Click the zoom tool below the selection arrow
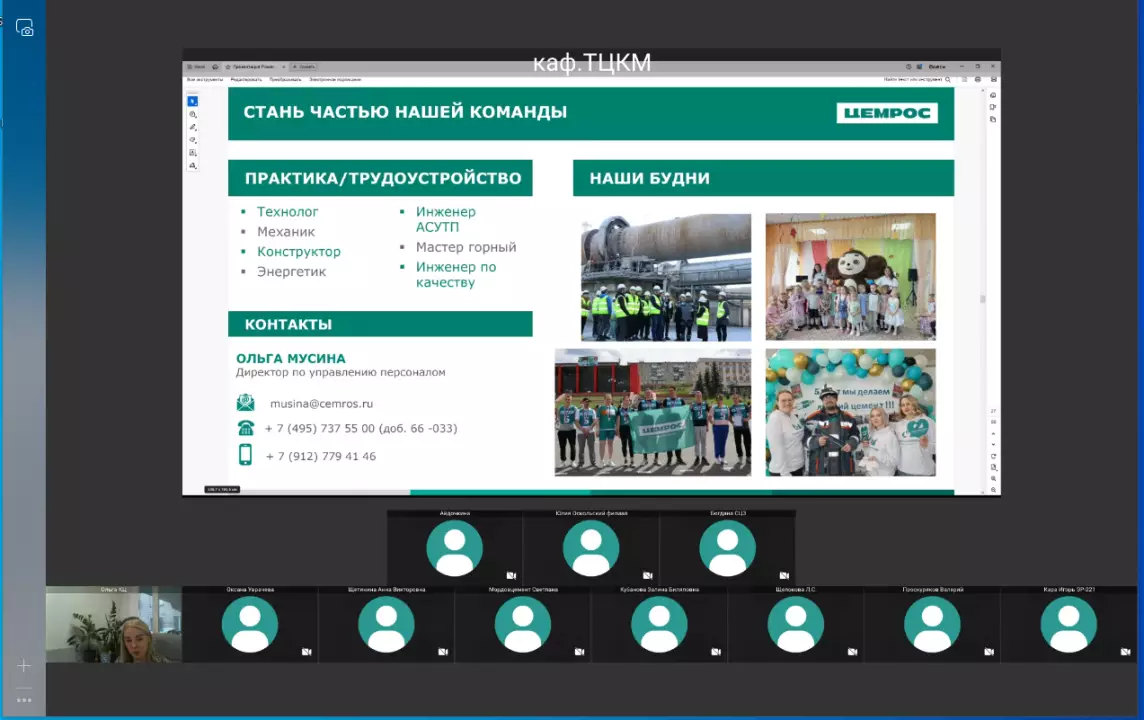Screen dimensions: 1144x720 (193, 115)
